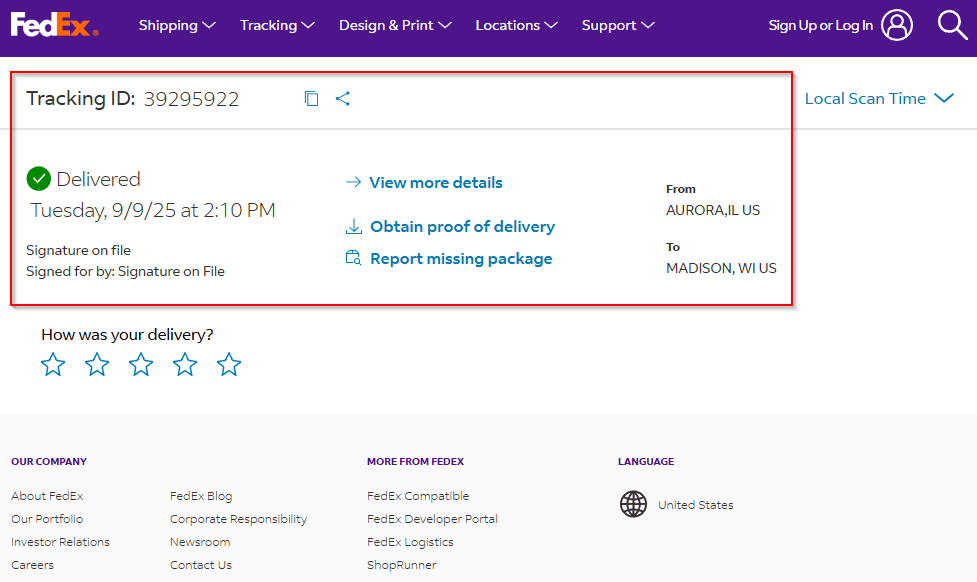The width and height of the screenshot is (977, 582).
Task: Click the arrow icon beside View more details
Action: tap(353, 182)
